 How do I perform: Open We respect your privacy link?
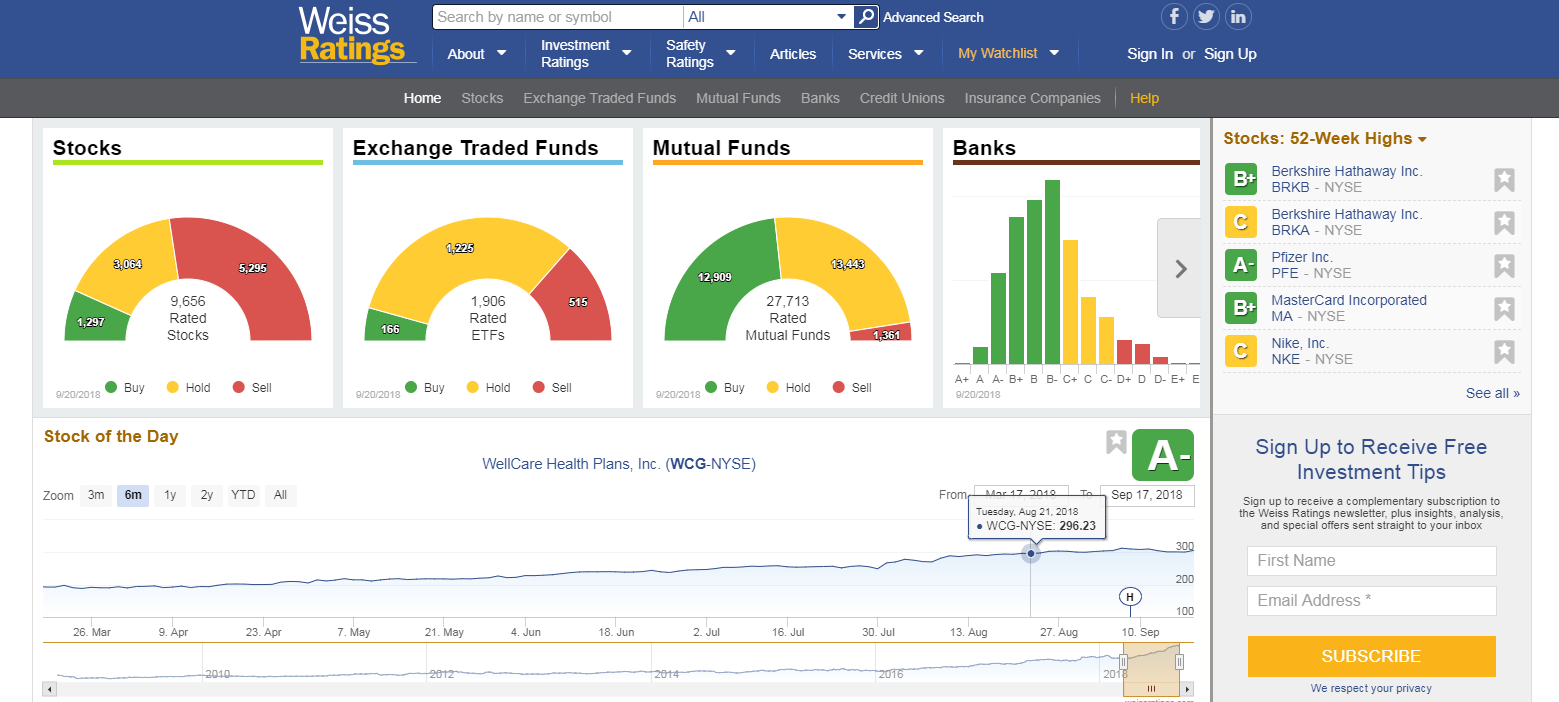point(1371,688)
